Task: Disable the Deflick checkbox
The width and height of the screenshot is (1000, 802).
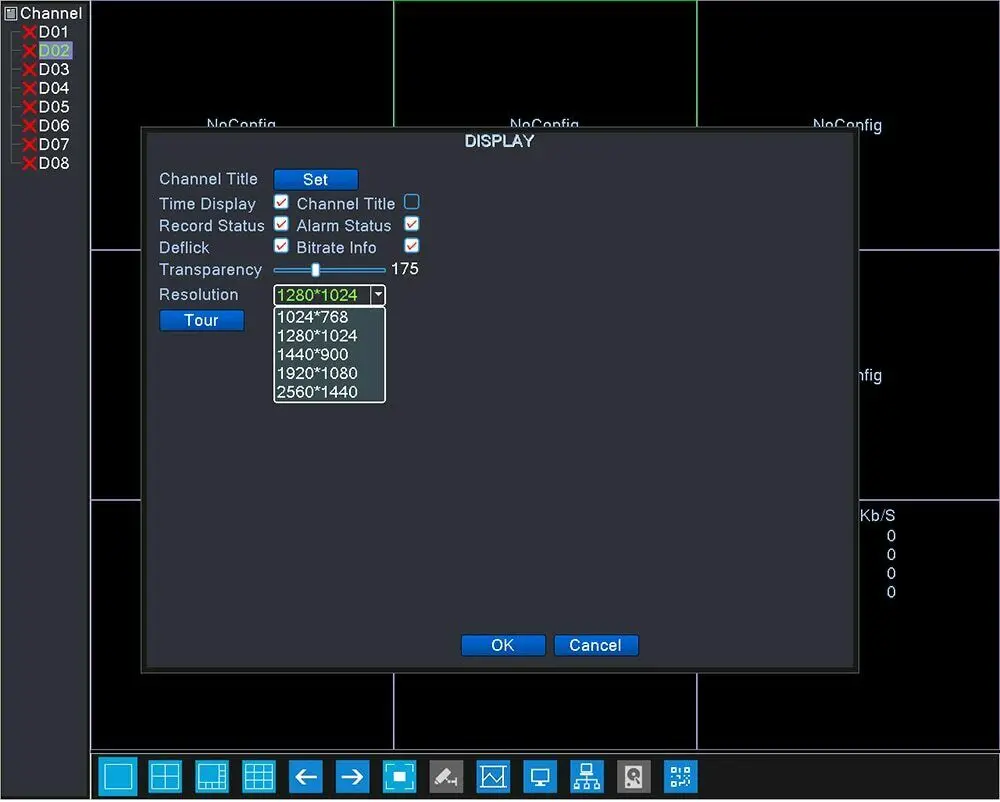Action: point(281,246)
